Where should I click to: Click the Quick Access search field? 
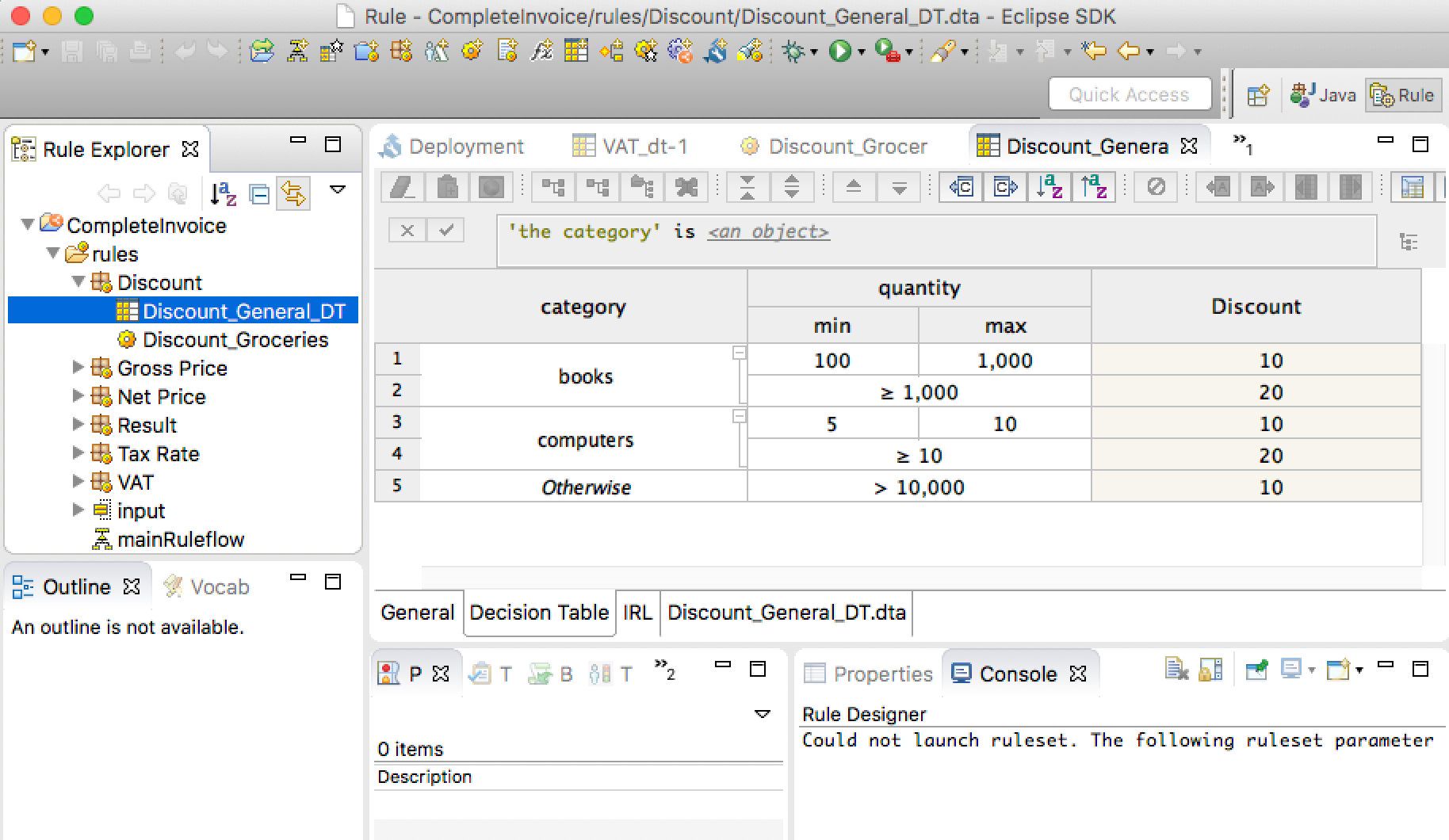coord(1130,94)
